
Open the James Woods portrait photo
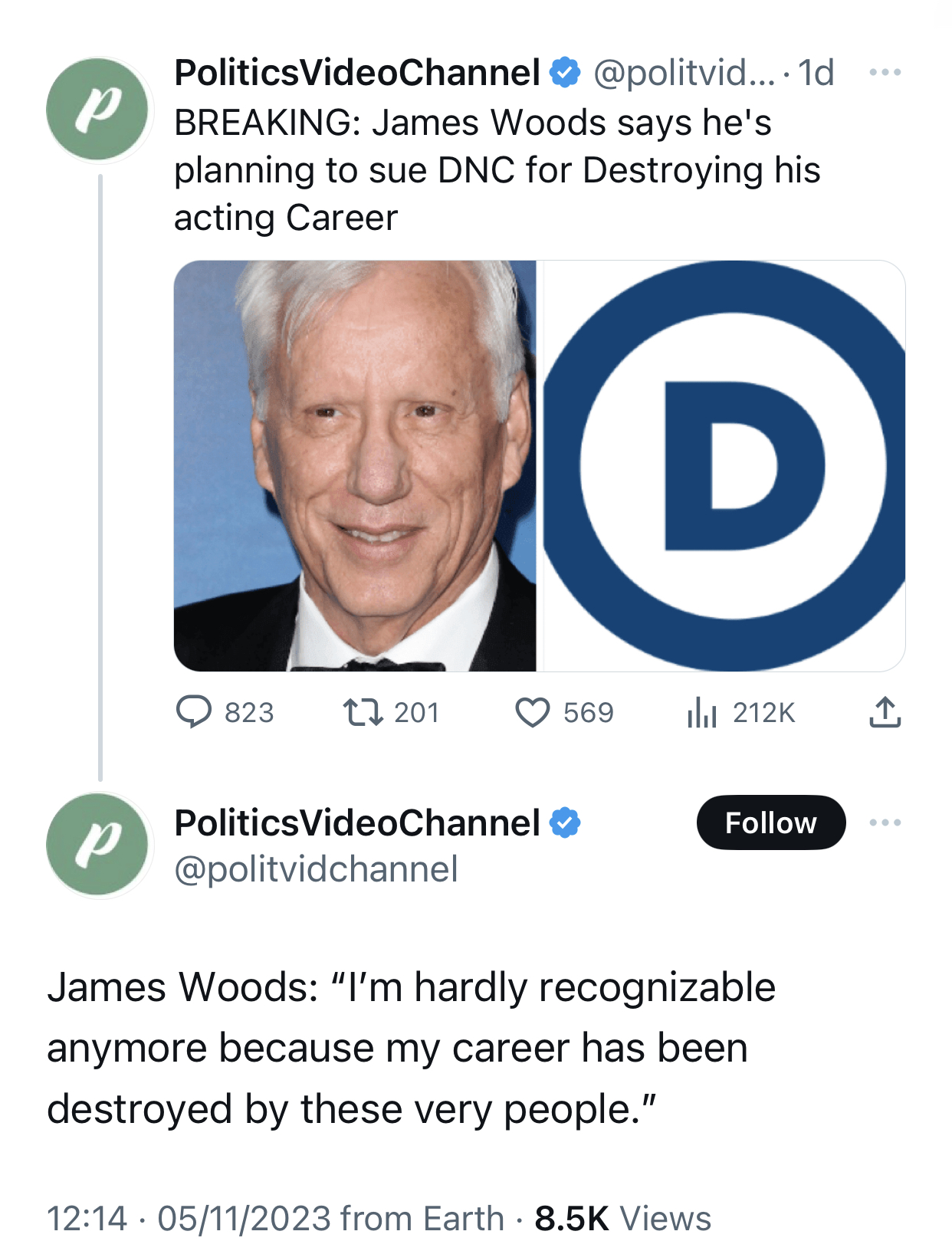pyautogui.click(x=355, y=466)
